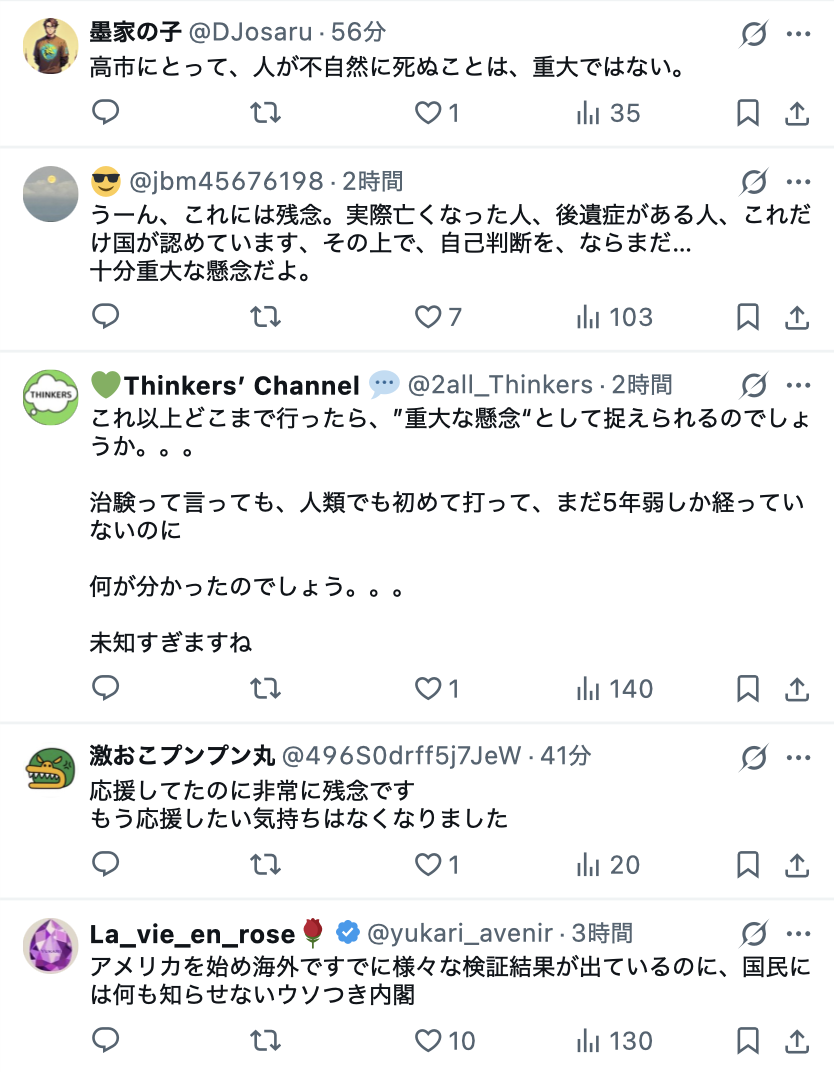Open the 2時間 timestamp on @jbm45676198 post
Viewport: 834px width, 1072px height.
[x=373, y=181]
